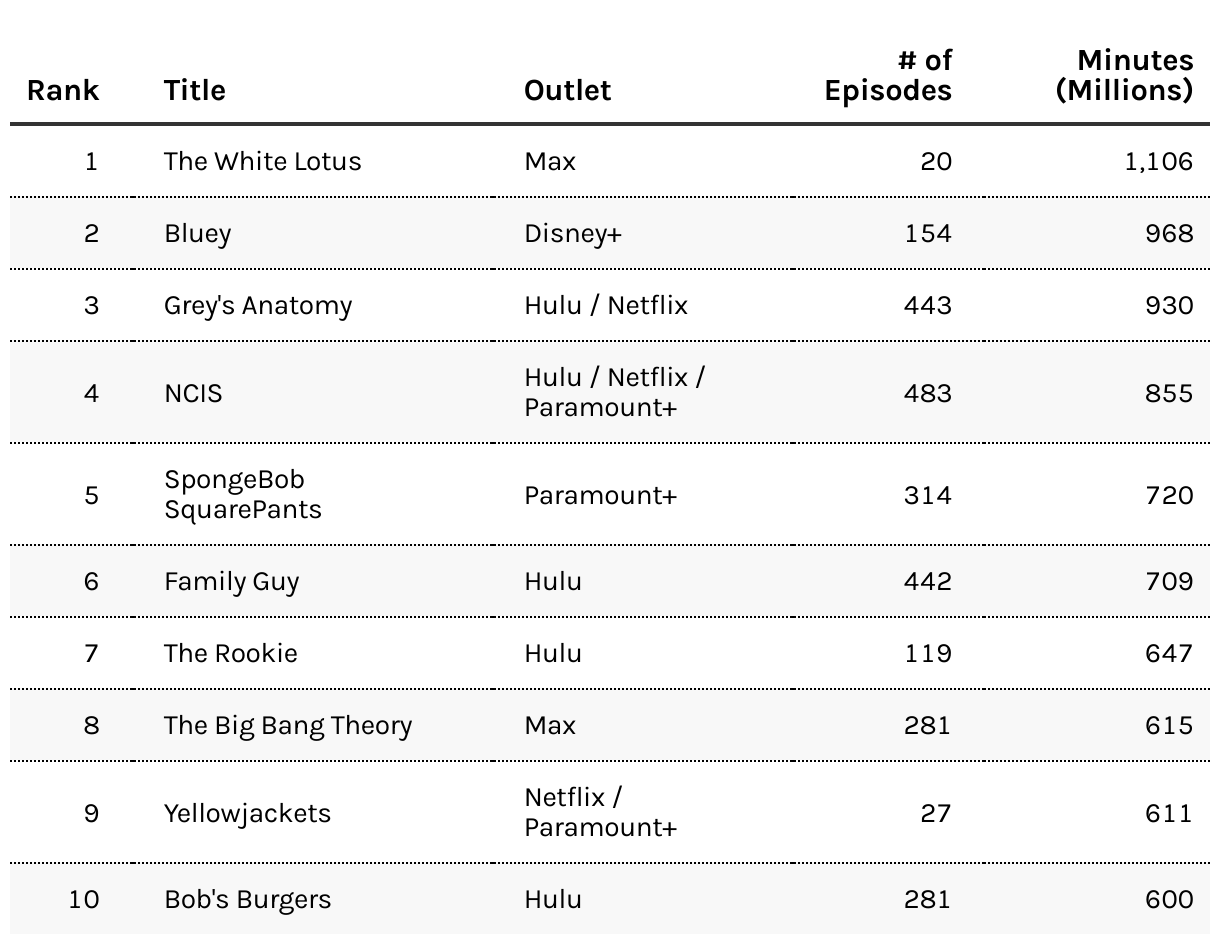Select the Bob's Burgers title
This screenshot has height=944, width=1220.
click(x=247, y=899)
